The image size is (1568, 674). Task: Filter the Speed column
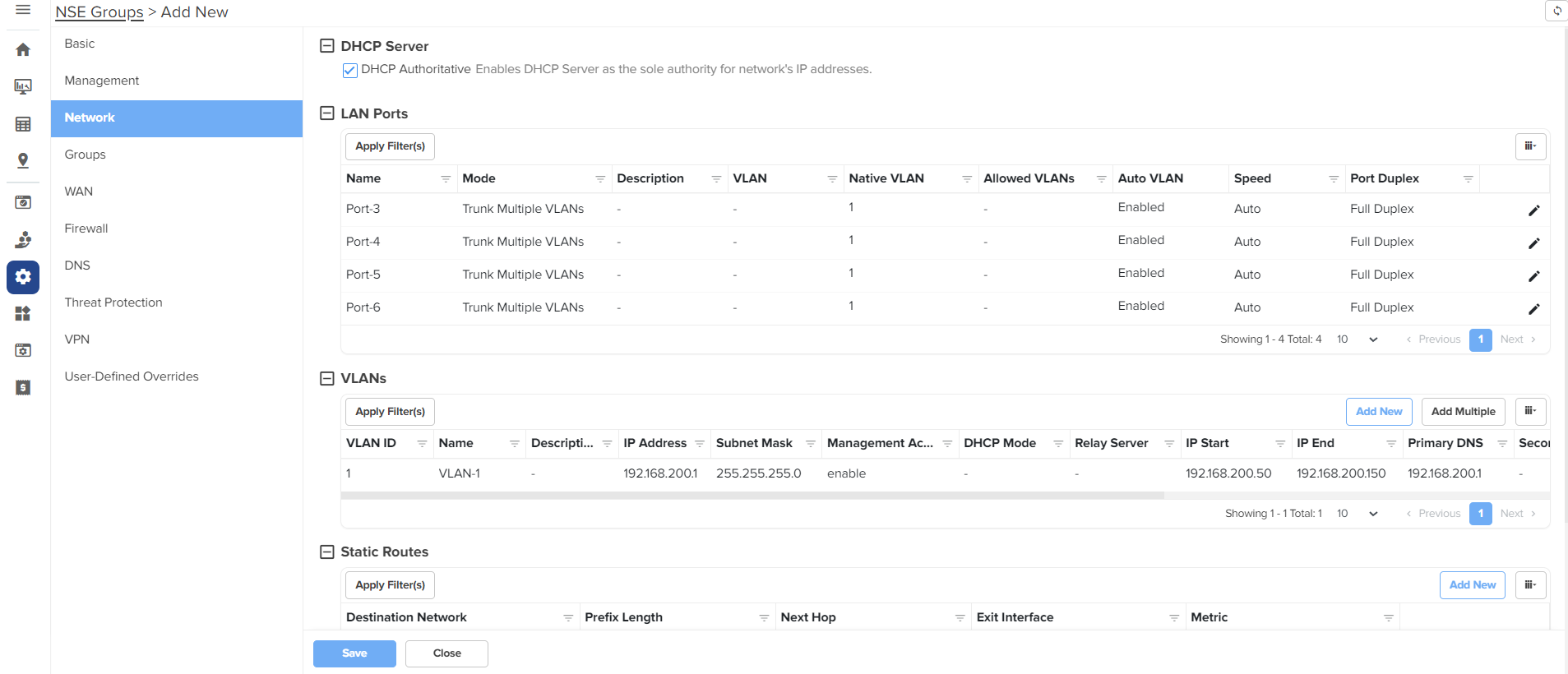(x=1334, y=179)
